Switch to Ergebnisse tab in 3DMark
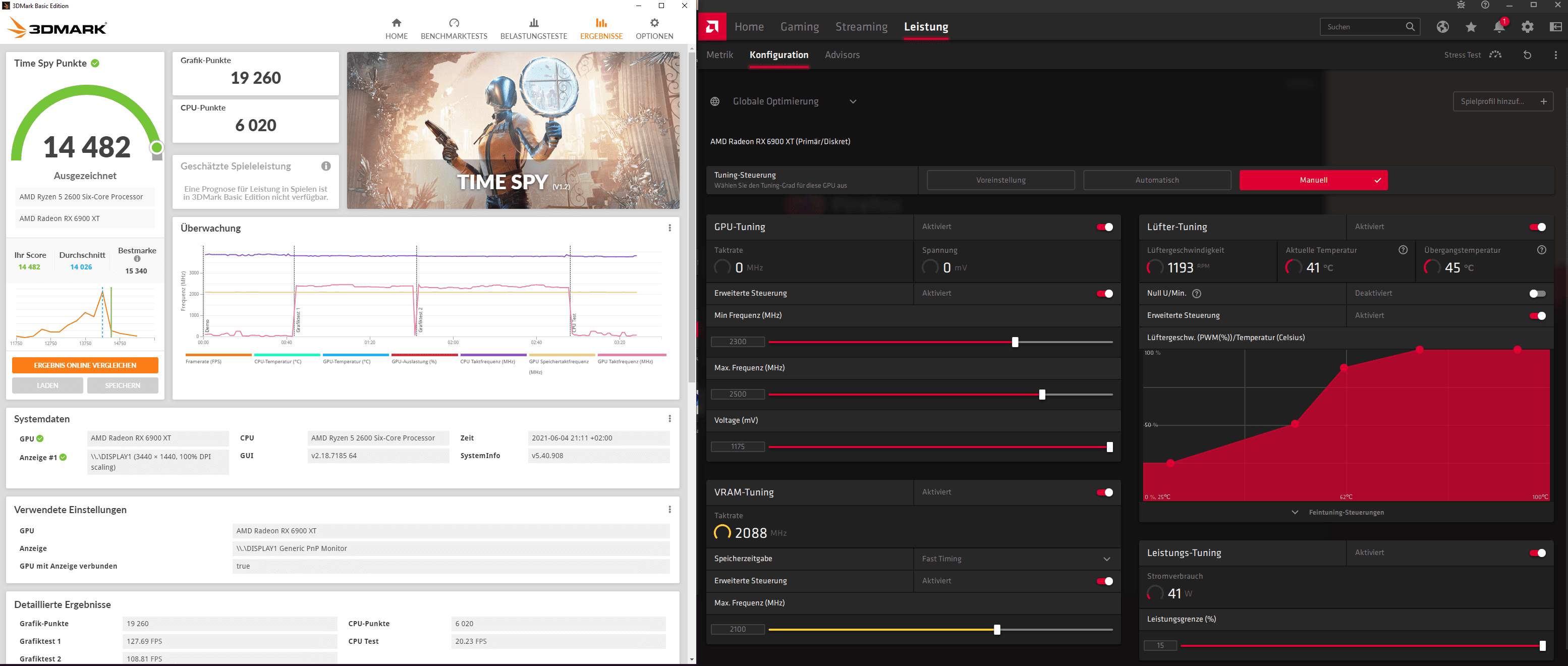Image resolution: width=1568 pixels, height=666 pixels. click(x=601, y=29)
